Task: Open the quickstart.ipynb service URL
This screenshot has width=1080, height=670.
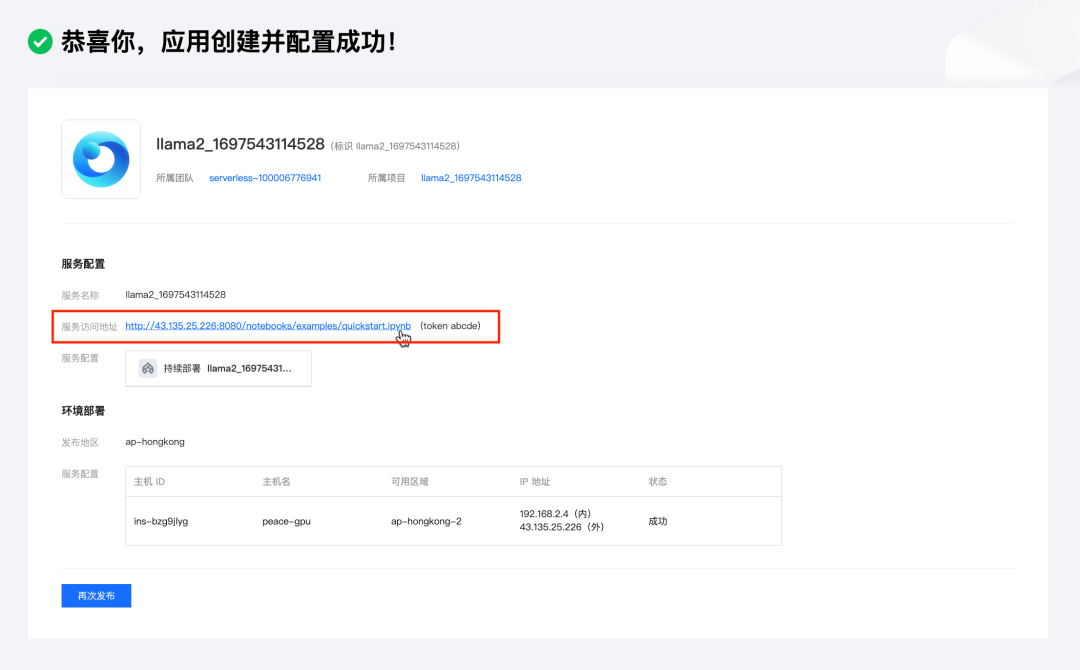Action: [x=268, y=326]
